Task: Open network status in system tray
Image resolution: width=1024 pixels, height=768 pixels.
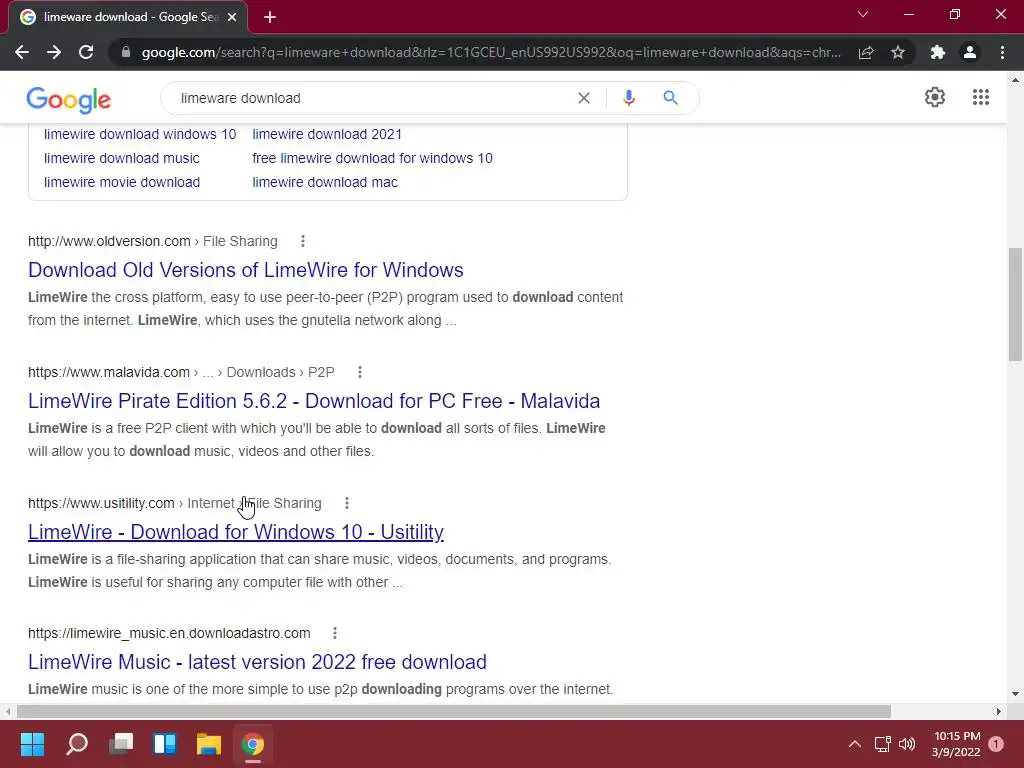Action: click(x=882, y=744)
